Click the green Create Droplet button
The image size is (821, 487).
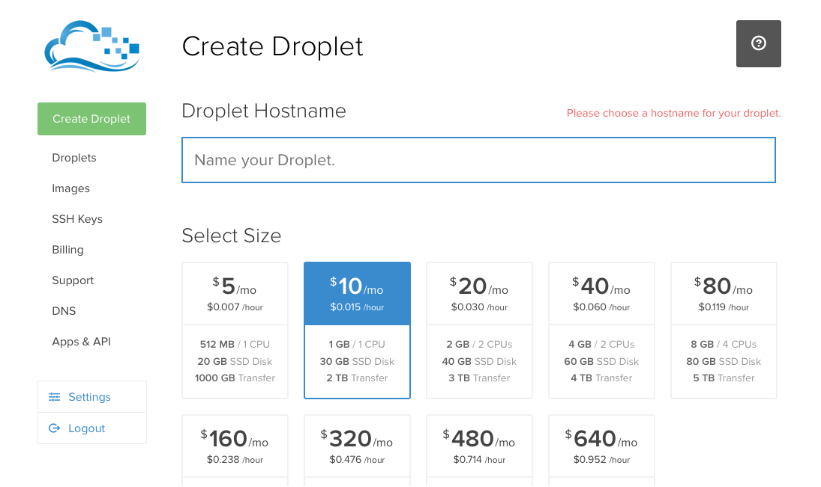click(x=92, y=119)
